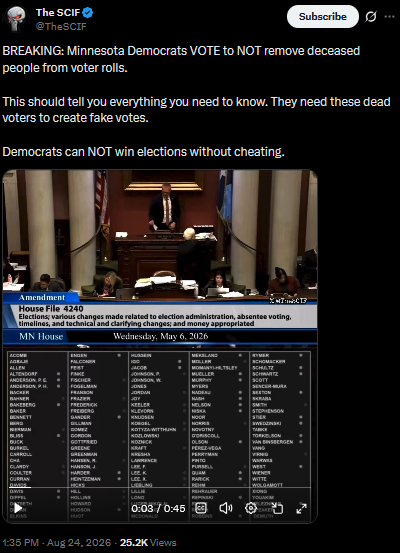
Task: Mute the video volume speaker icon
Action: [x=226, y=508]
